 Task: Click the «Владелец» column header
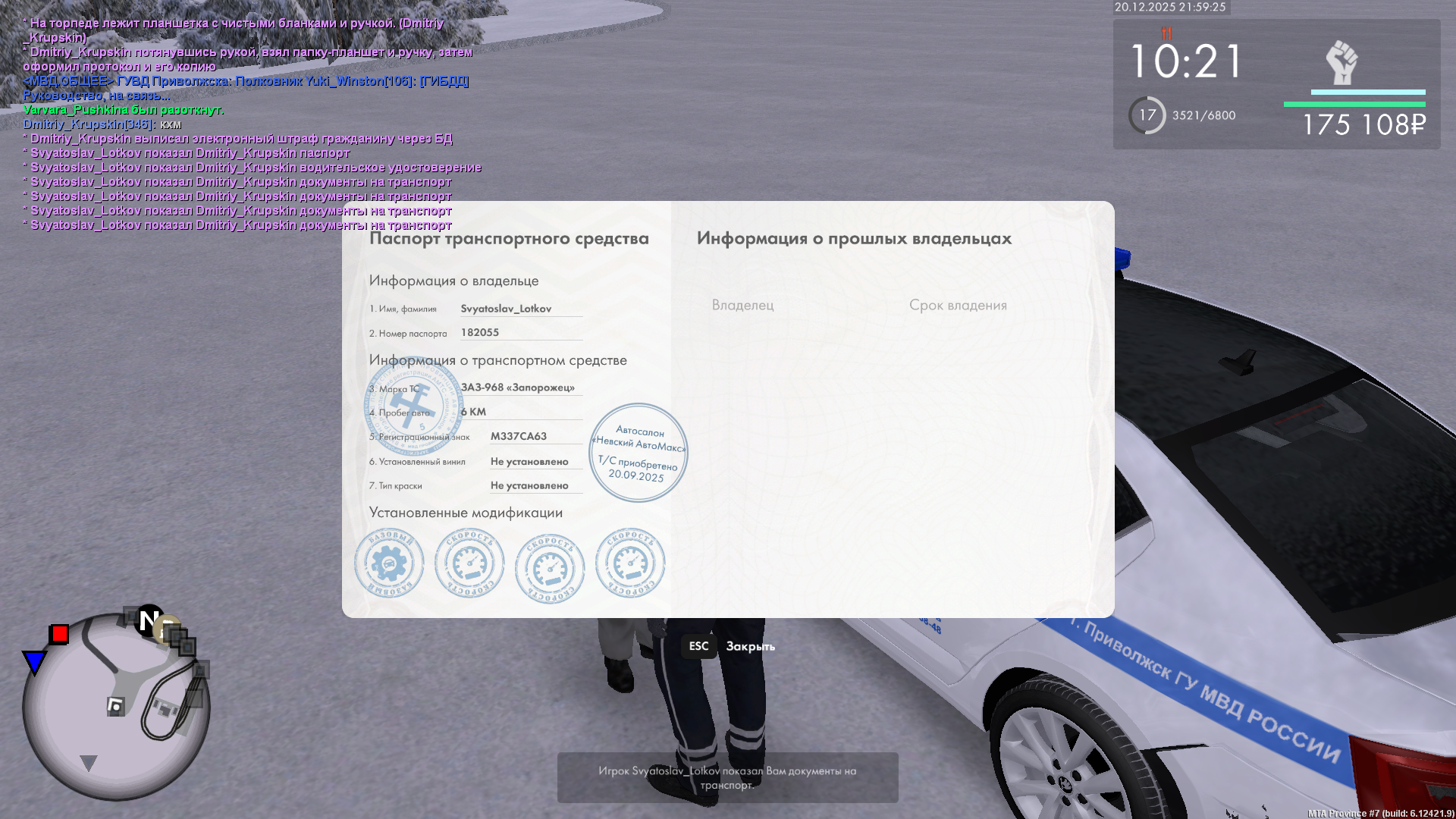pos(742,305)
